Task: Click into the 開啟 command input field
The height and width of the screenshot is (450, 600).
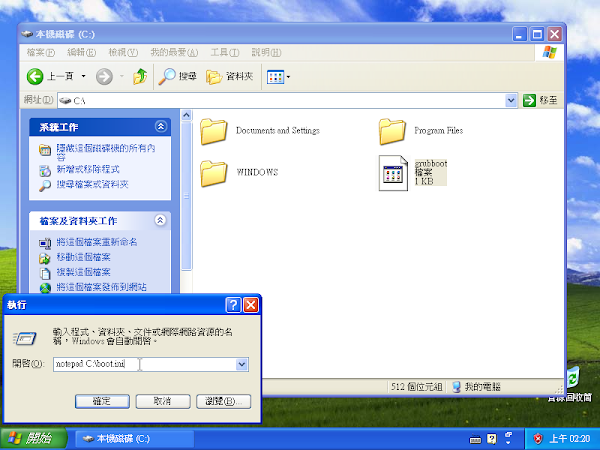Action: pyautogui.click(x=145, y=364)
